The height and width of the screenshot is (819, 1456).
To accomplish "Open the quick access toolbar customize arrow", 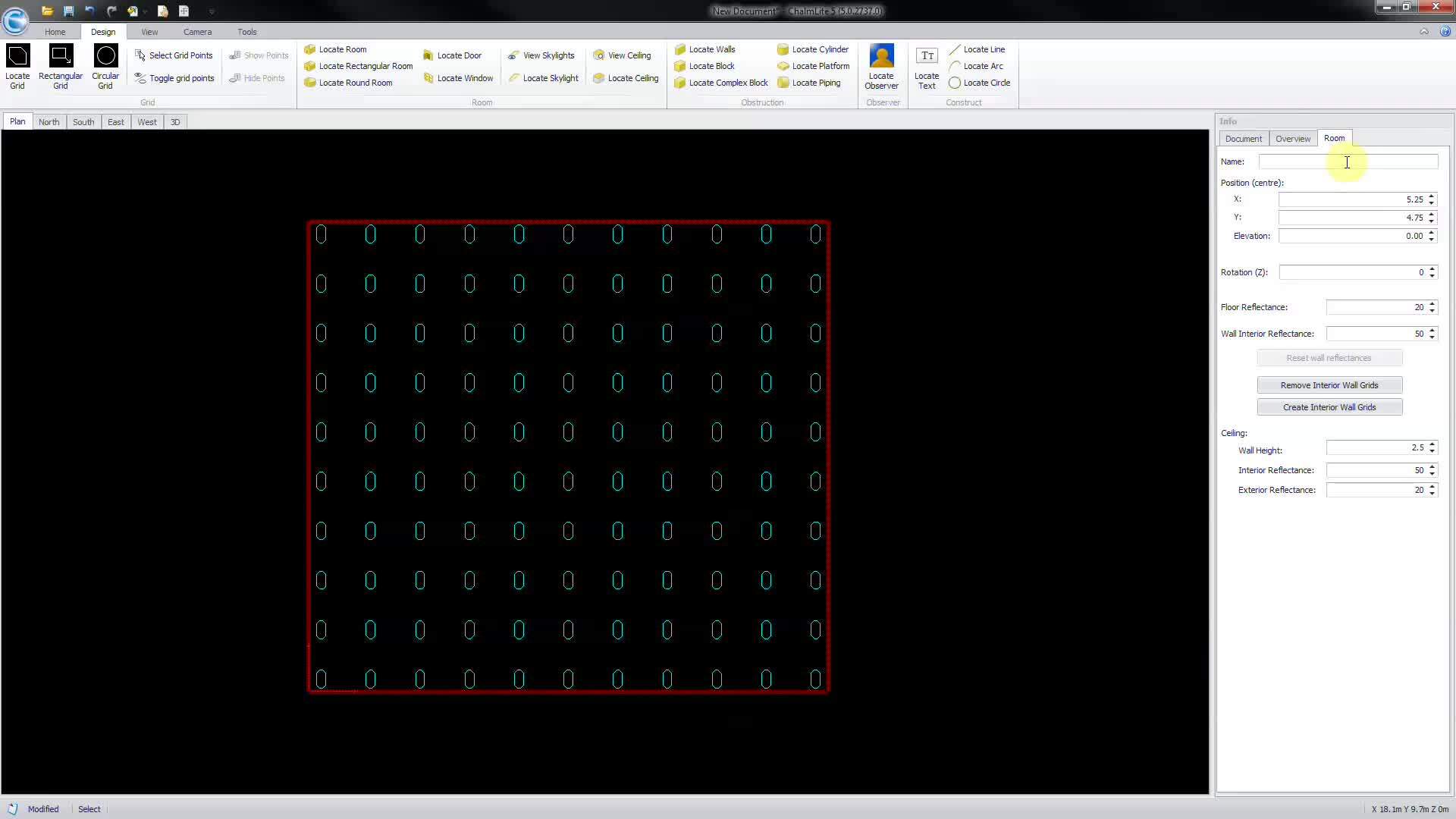I will pos(212,11).
